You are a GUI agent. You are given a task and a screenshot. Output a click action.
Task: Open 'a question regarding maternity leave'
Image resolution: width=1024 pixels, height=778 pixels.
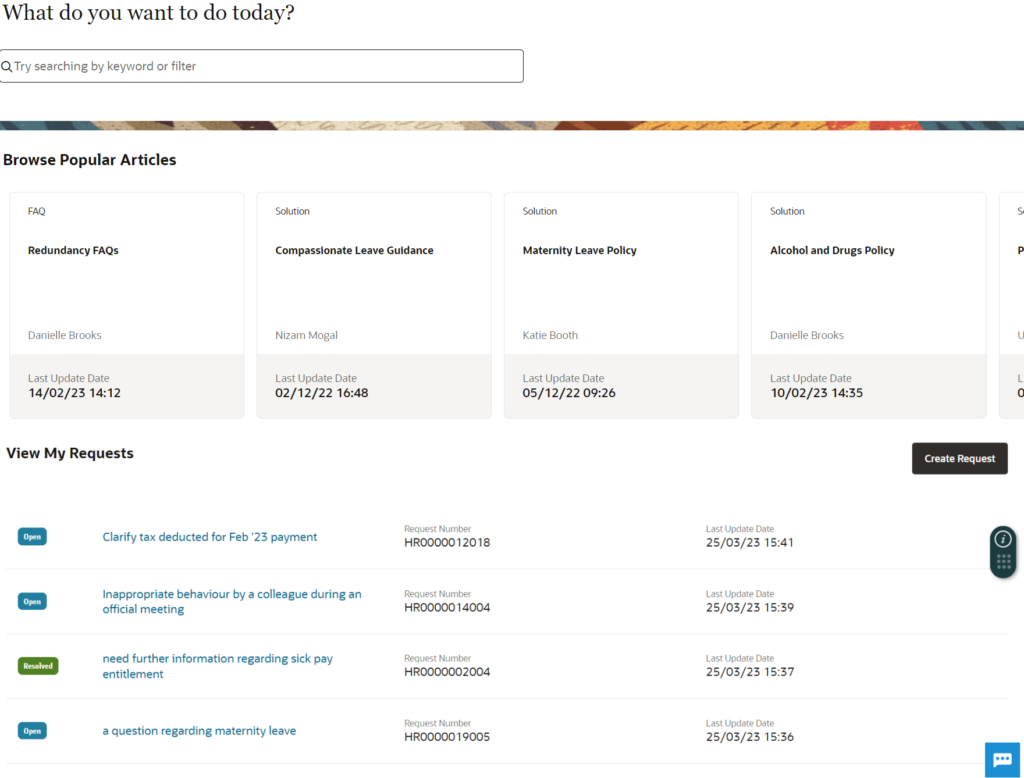[x=198, y=731]
